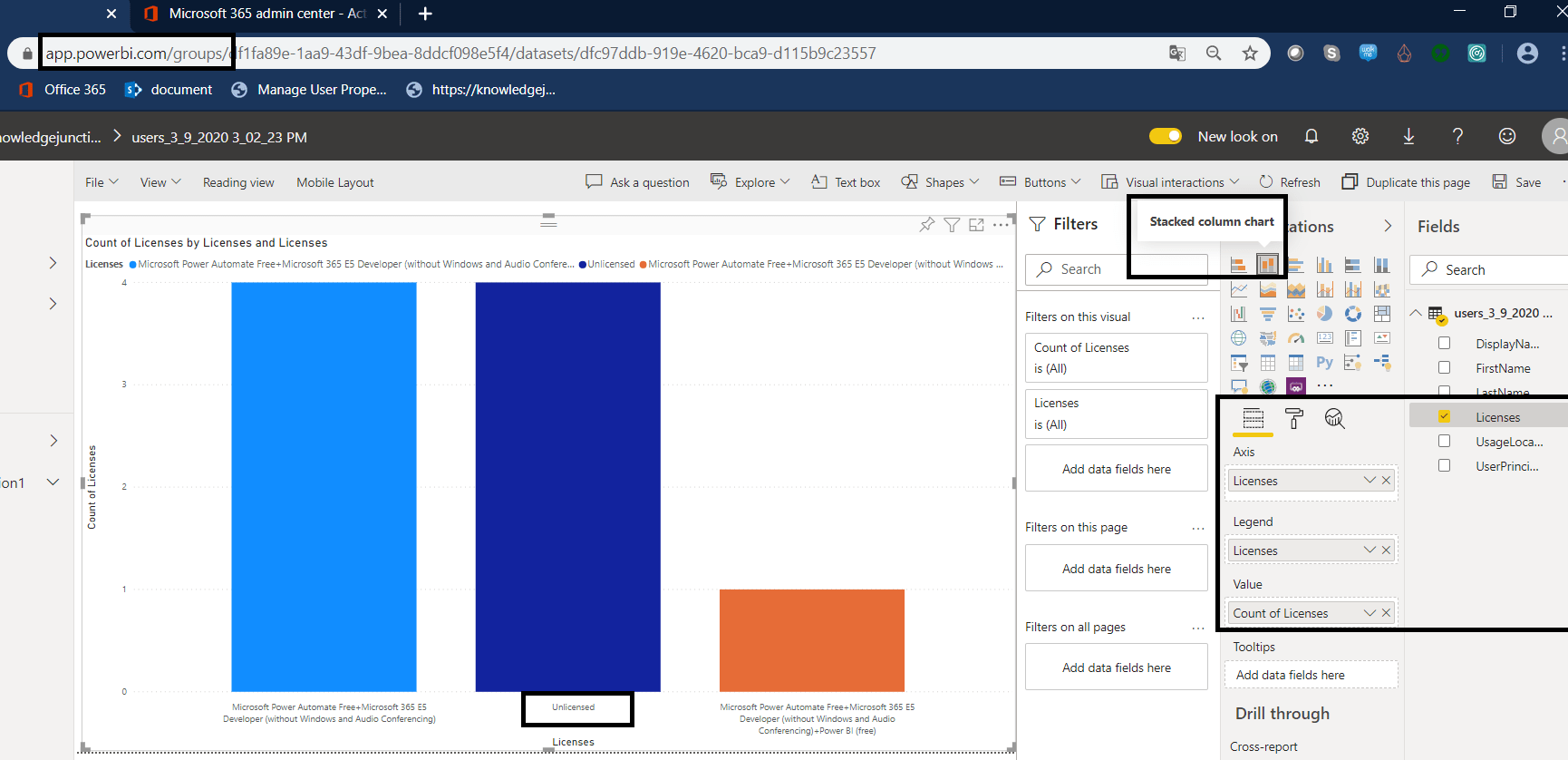Pin the visual to a dashboard
The width and height of the screenshot is (1568, 760).
tap(926, 224)
